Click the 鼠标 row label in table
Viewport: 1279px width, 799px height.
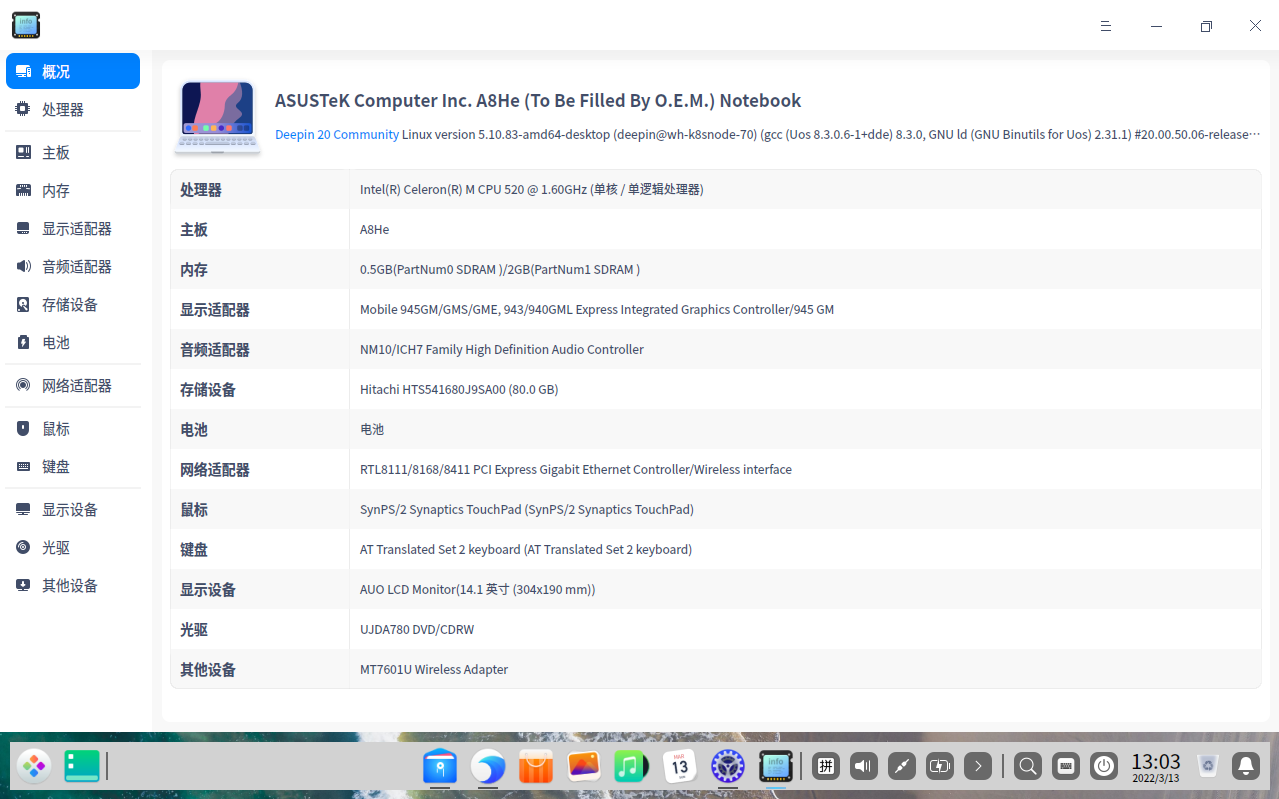194,509
